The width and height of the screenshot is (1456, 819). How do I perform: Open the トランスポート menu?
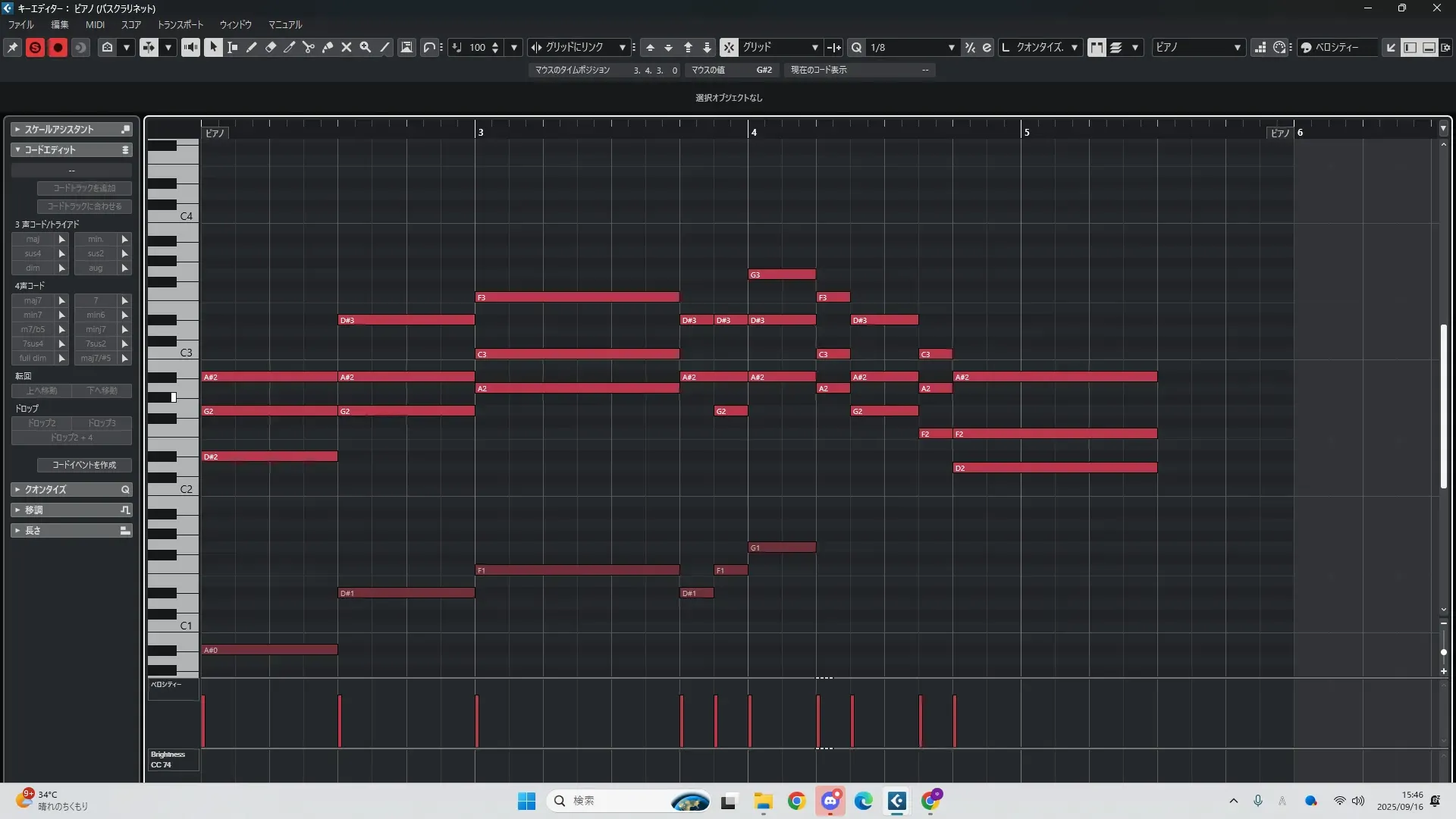pos(180,24)
